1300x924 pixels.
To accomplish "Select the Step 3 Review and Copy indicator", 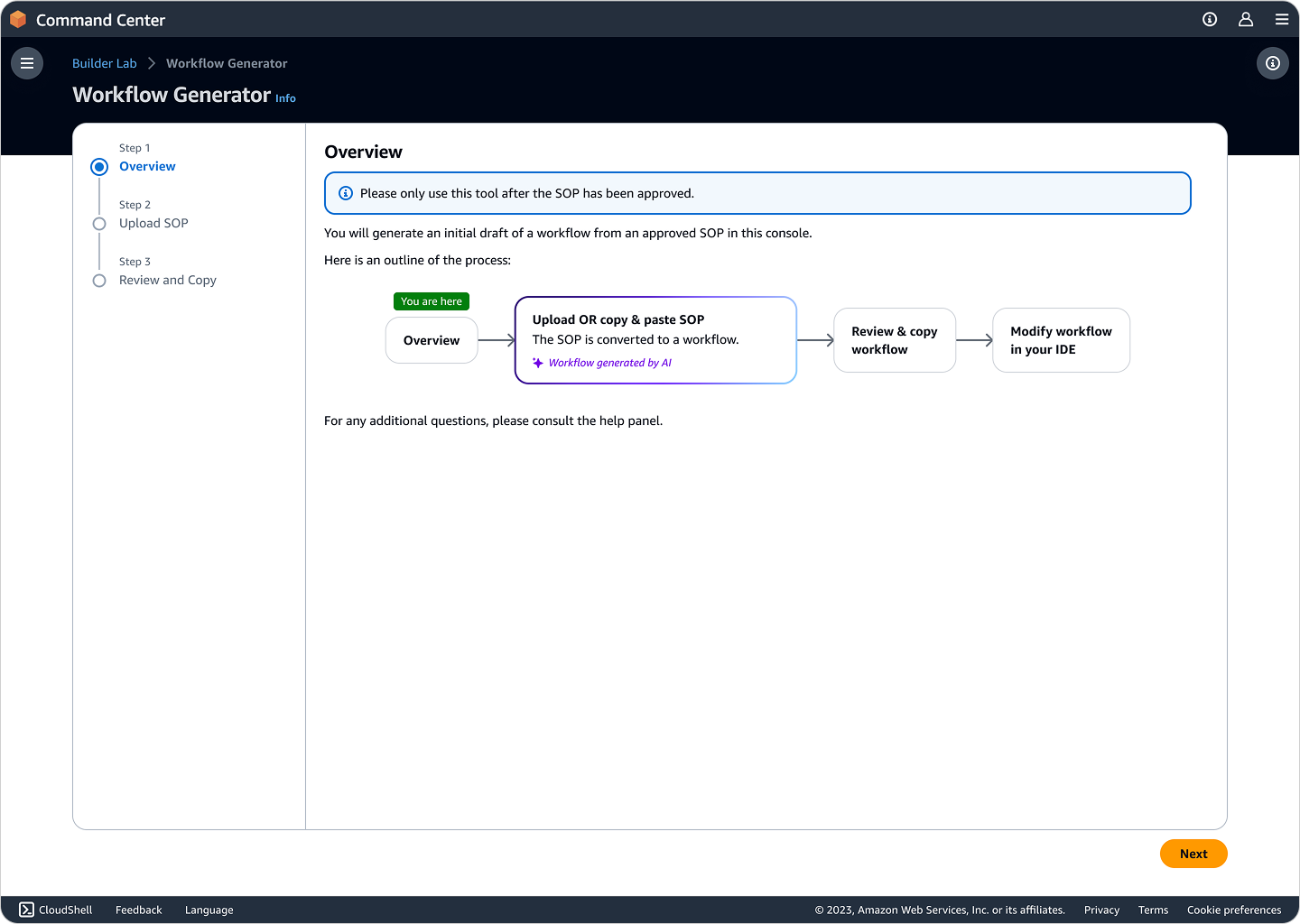I will point(99,281).
